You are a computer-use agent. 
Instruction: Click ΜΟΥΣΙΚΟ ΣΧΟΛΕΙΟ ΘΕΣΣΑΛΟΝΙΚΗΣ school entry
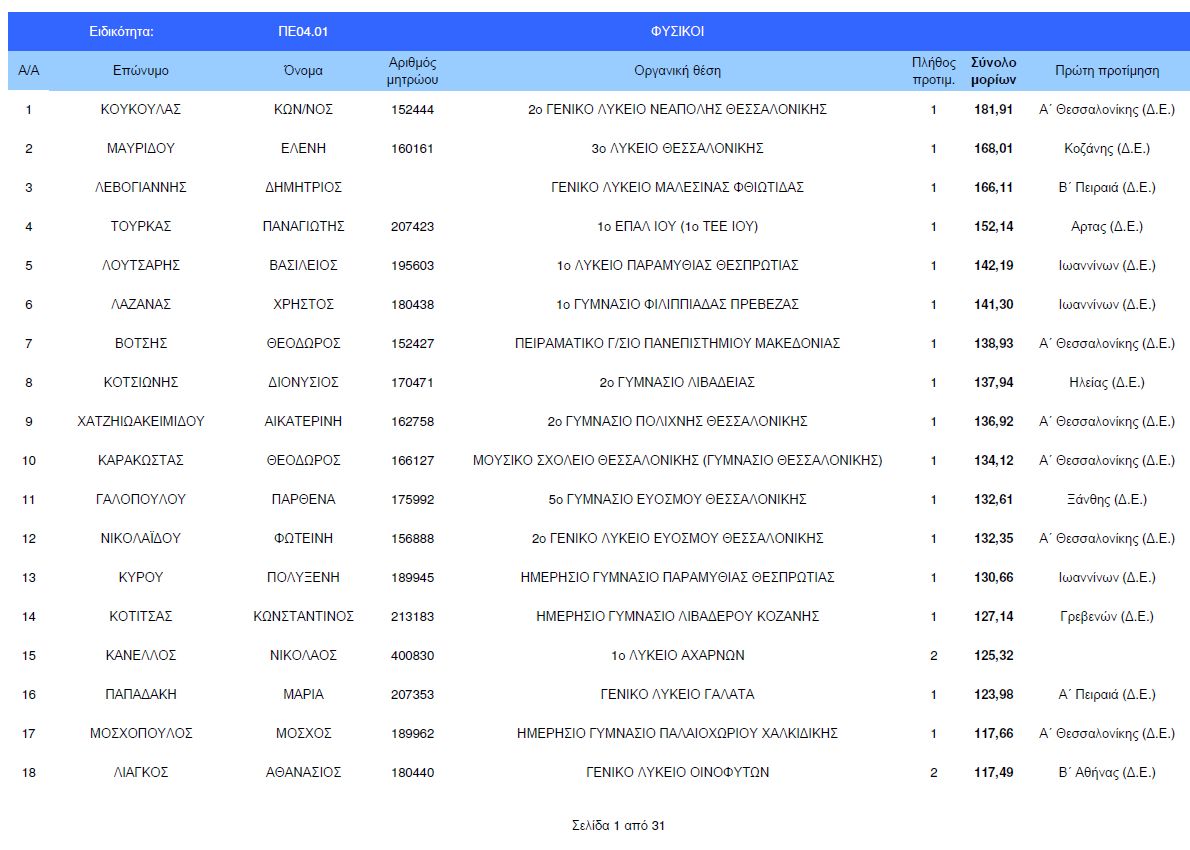click(x=677, y=460)
